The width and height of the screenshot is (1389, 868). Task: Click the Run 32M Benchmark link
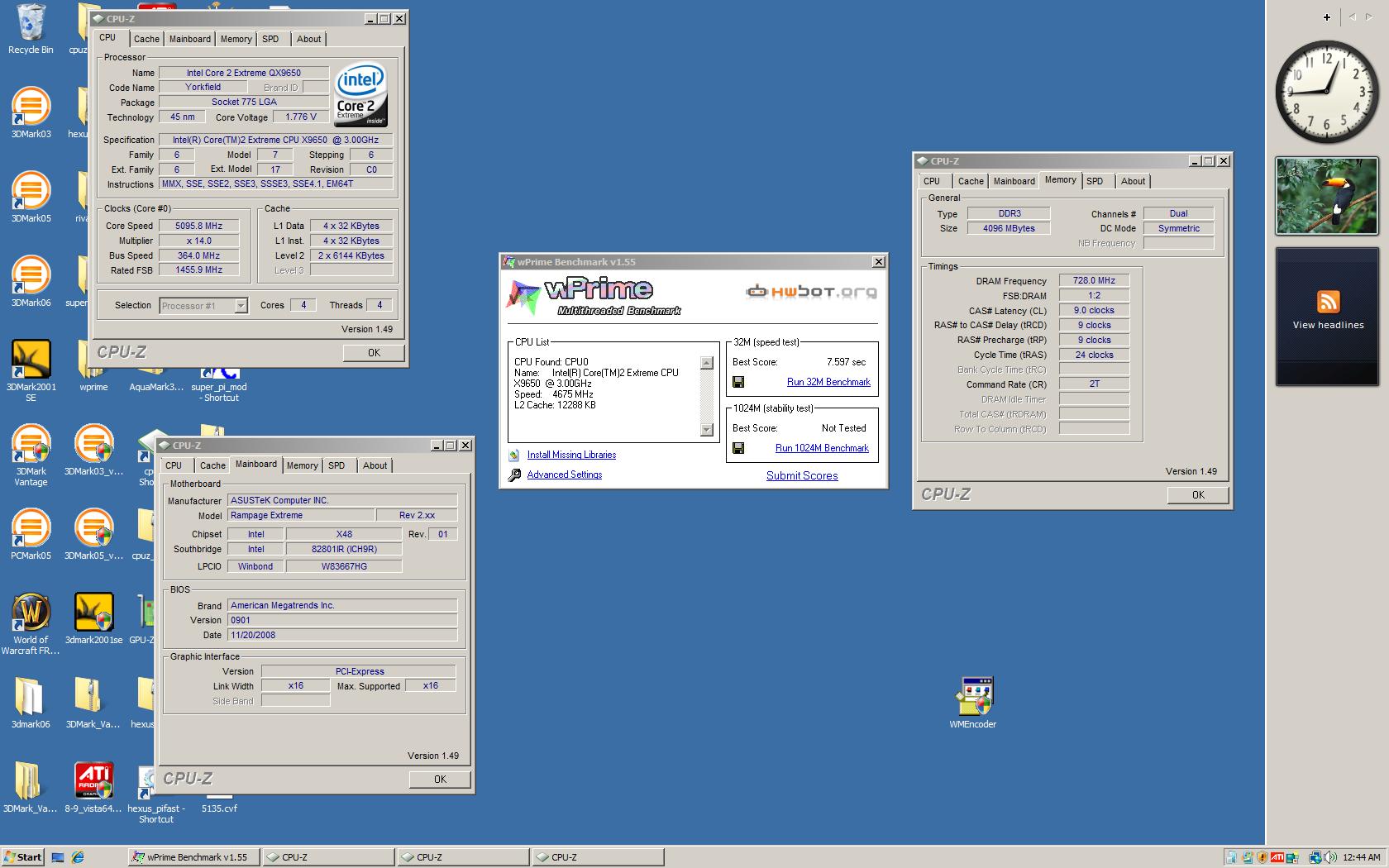pyautogui.click(x=828, y=382)
